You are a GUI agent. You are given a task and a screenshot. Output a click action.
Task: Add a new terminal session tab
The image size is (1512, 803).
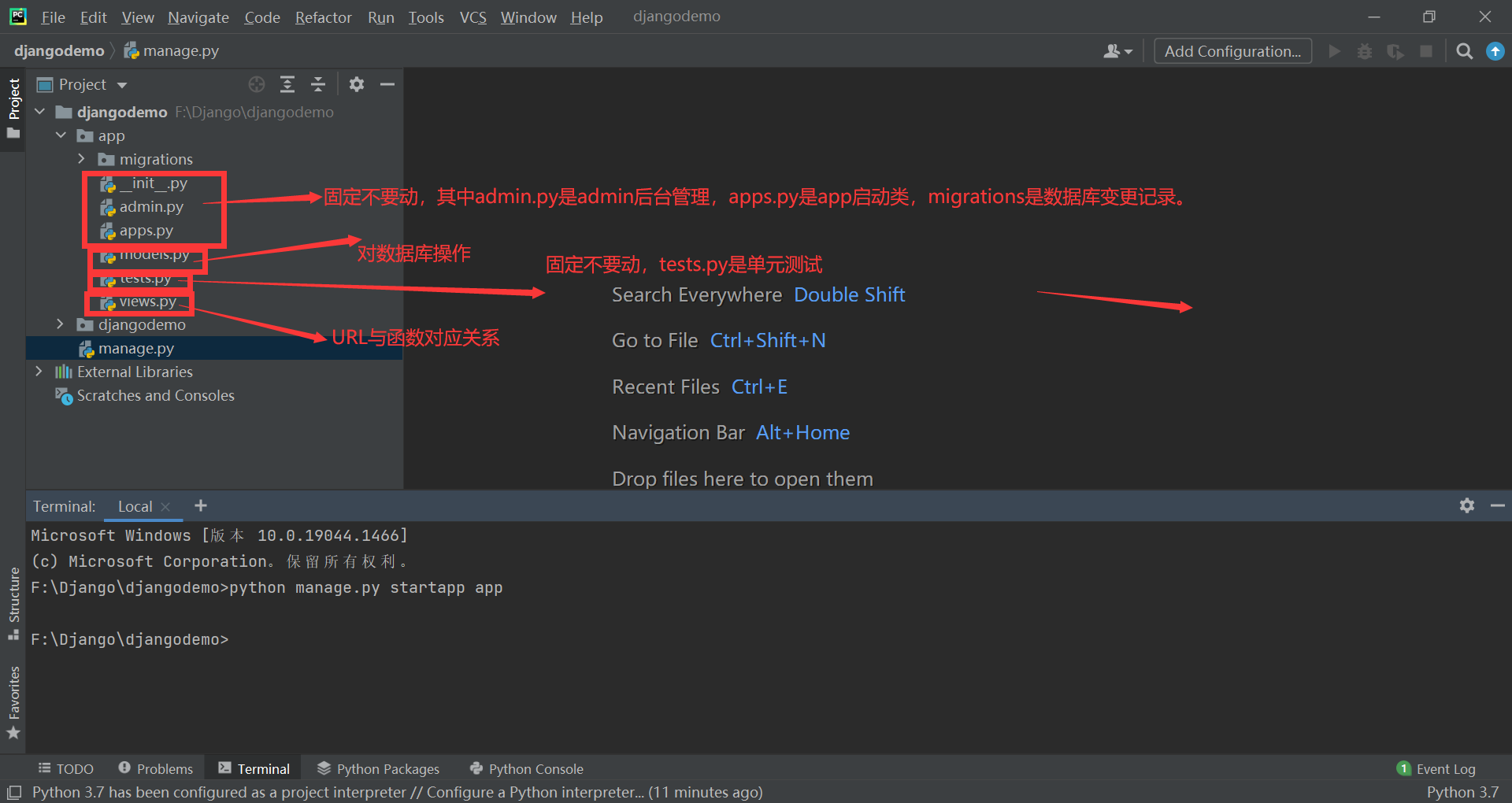click(201, 505)
